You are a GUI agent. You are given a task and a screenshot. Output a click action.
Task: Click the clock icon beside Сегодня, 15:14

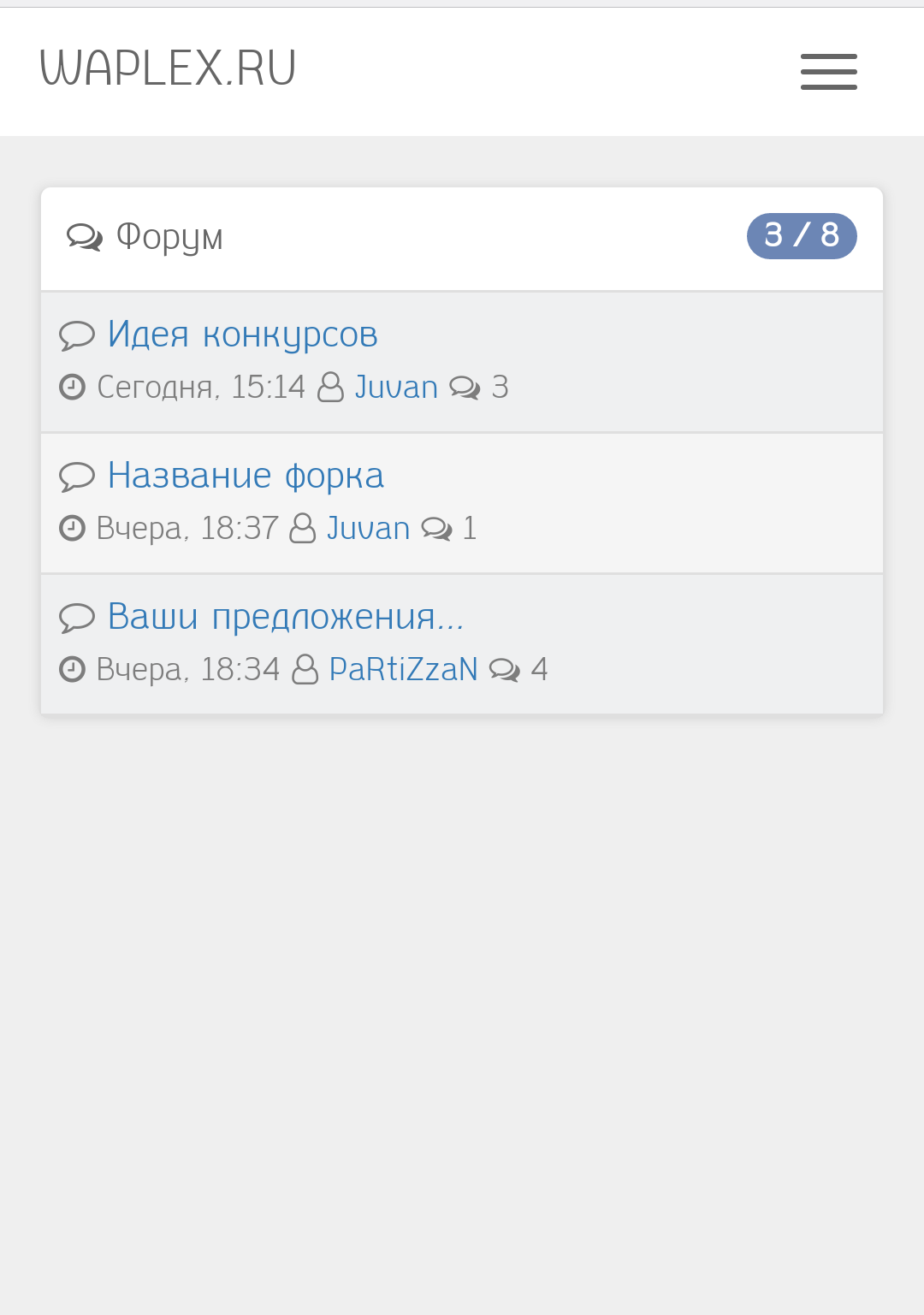coord(72,388)
